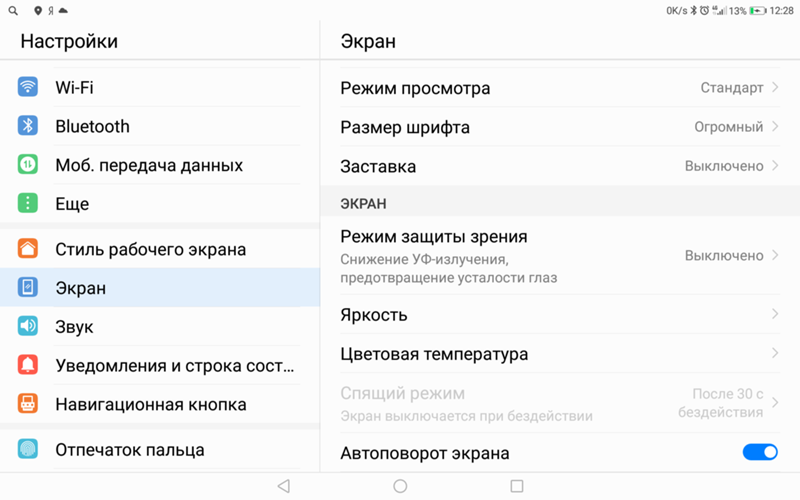Screen dimensions: 800x500
Task: Select the fingerprint icon
Action: click(x=28, y=449)
